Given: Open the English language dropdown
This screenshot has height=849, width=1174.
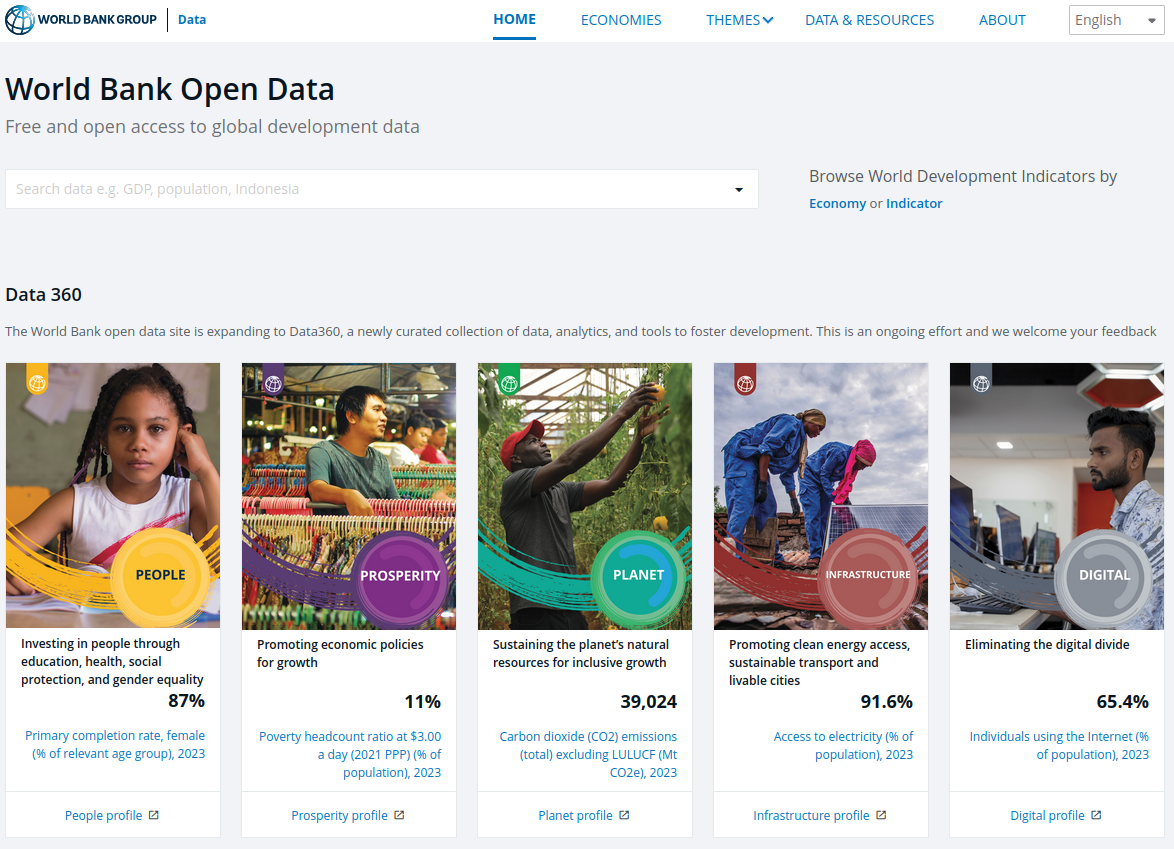Looking at the screenshot, I should point(1116,20).
